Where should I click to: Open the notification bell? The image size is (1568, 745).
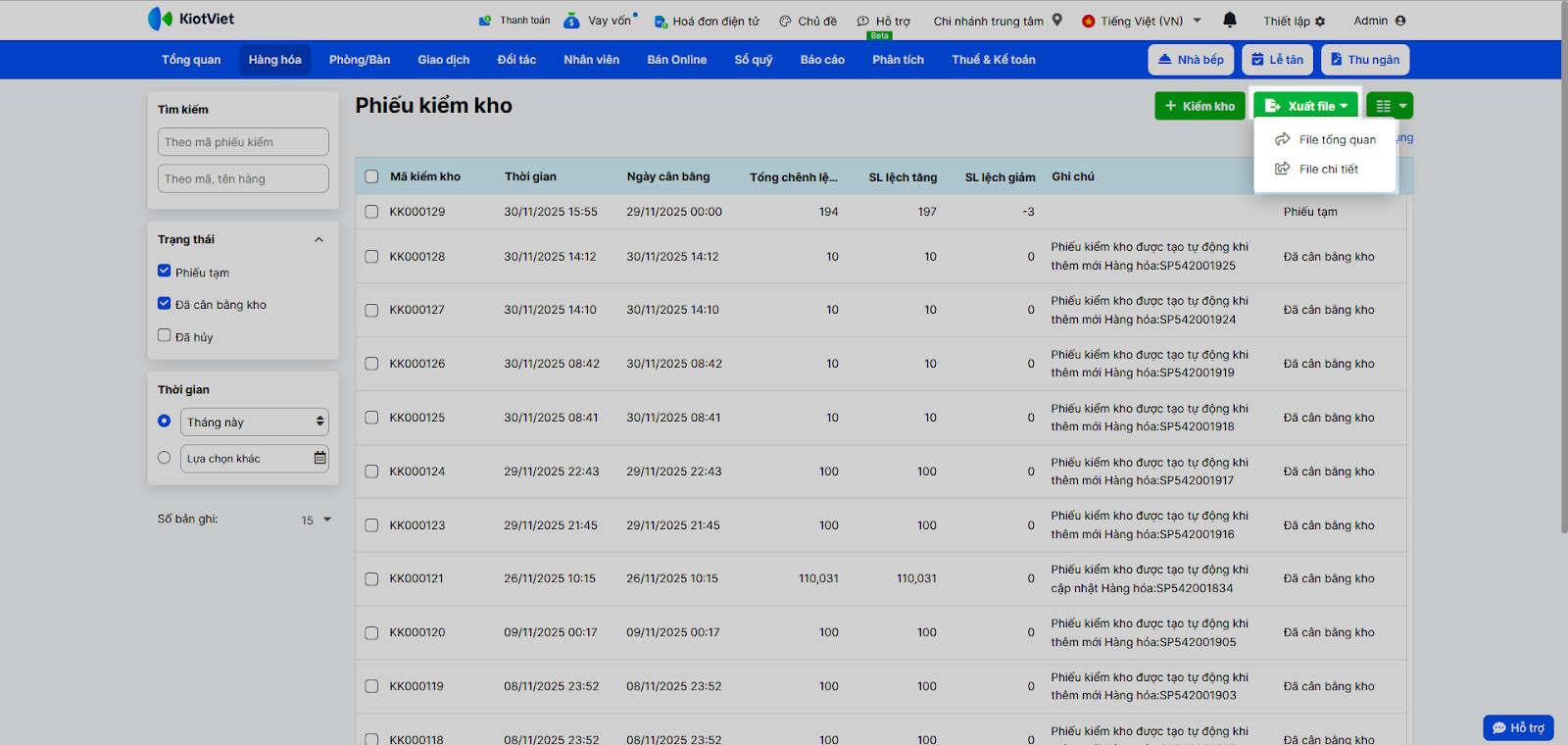pyautogui.click(x=1230, y=20)
